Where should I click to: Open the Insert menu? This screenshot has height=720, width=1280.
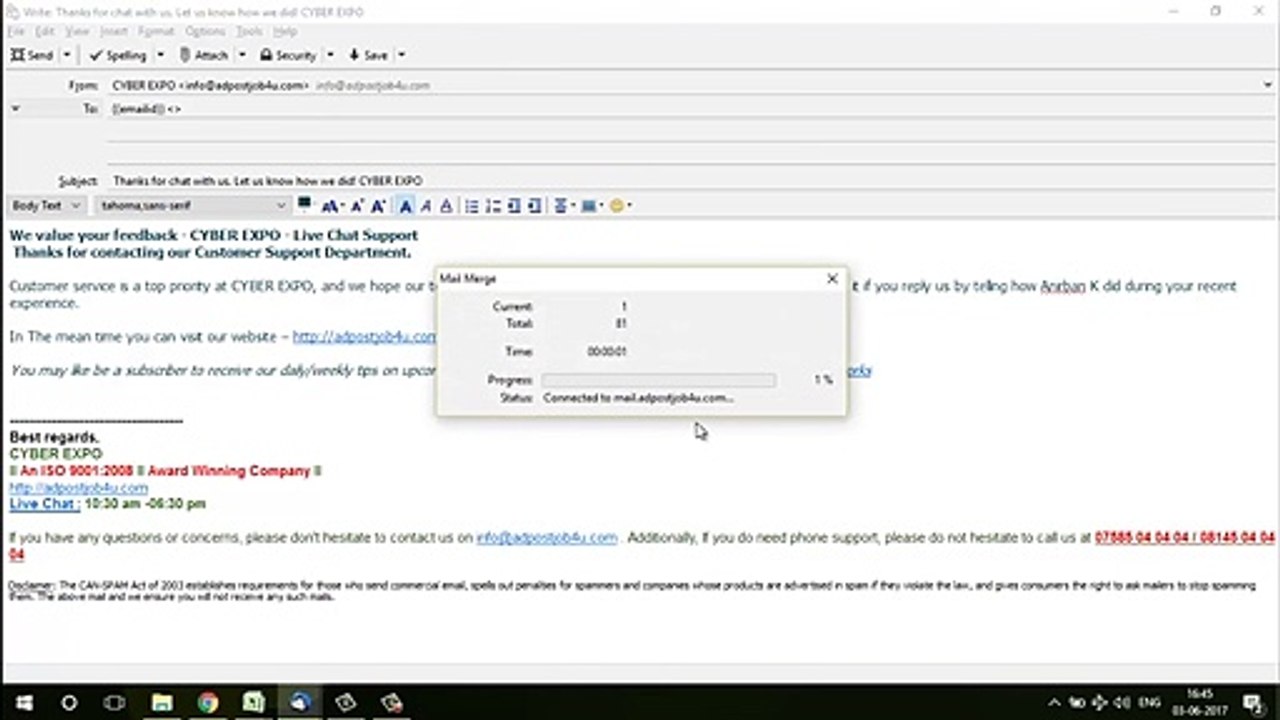(x=113, y=32)
